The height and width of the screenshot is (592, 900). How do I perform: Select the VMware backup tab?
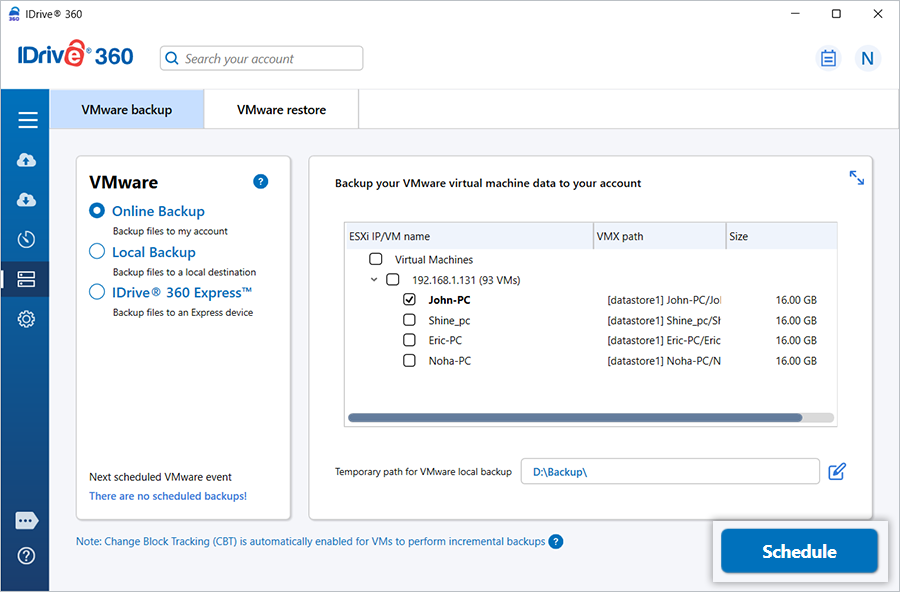tap(127, 110)
